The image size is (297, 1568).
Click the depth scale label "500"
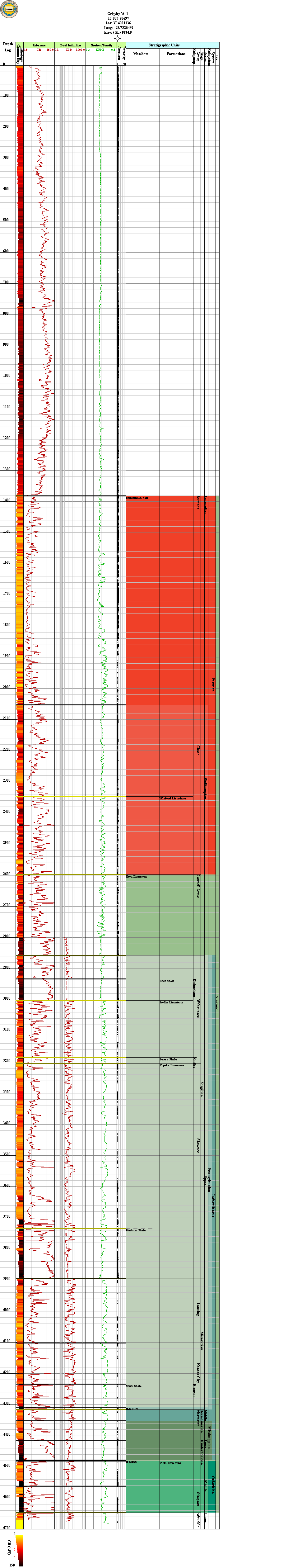[x=6, y=220]
